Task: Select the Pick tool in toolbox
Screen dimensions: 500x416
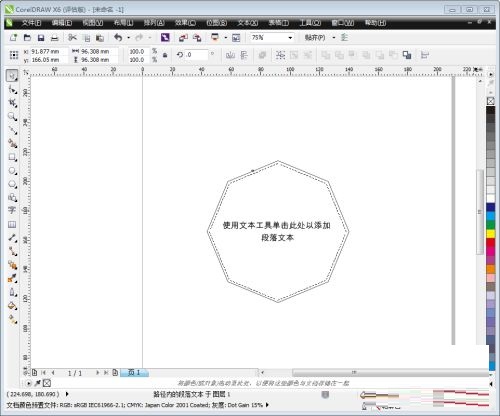Action: (12, 76)
